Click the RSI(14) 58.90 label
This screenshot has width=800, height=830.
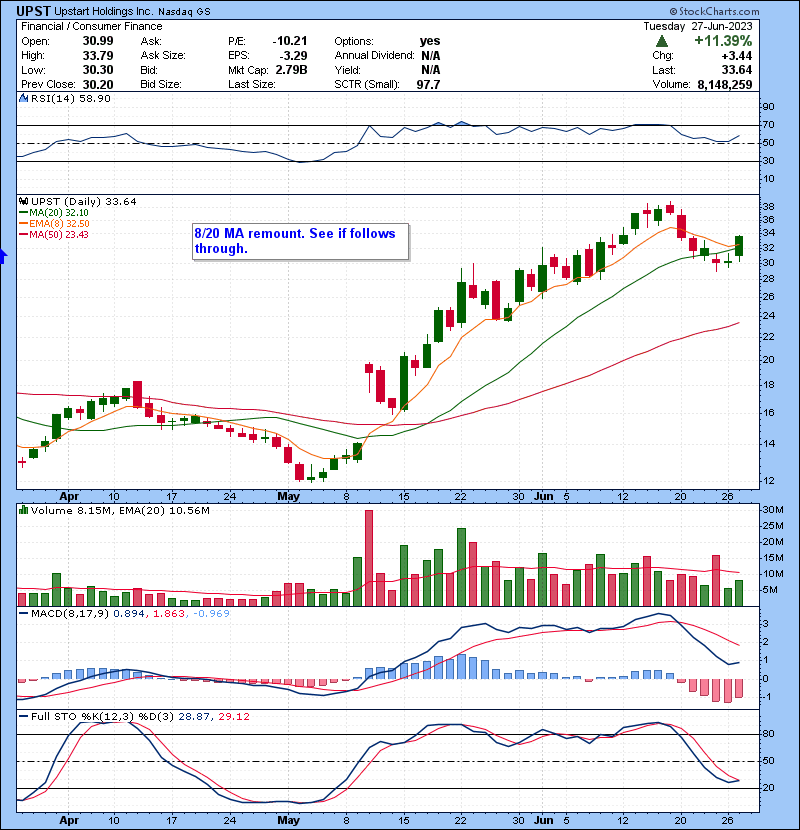70,98
